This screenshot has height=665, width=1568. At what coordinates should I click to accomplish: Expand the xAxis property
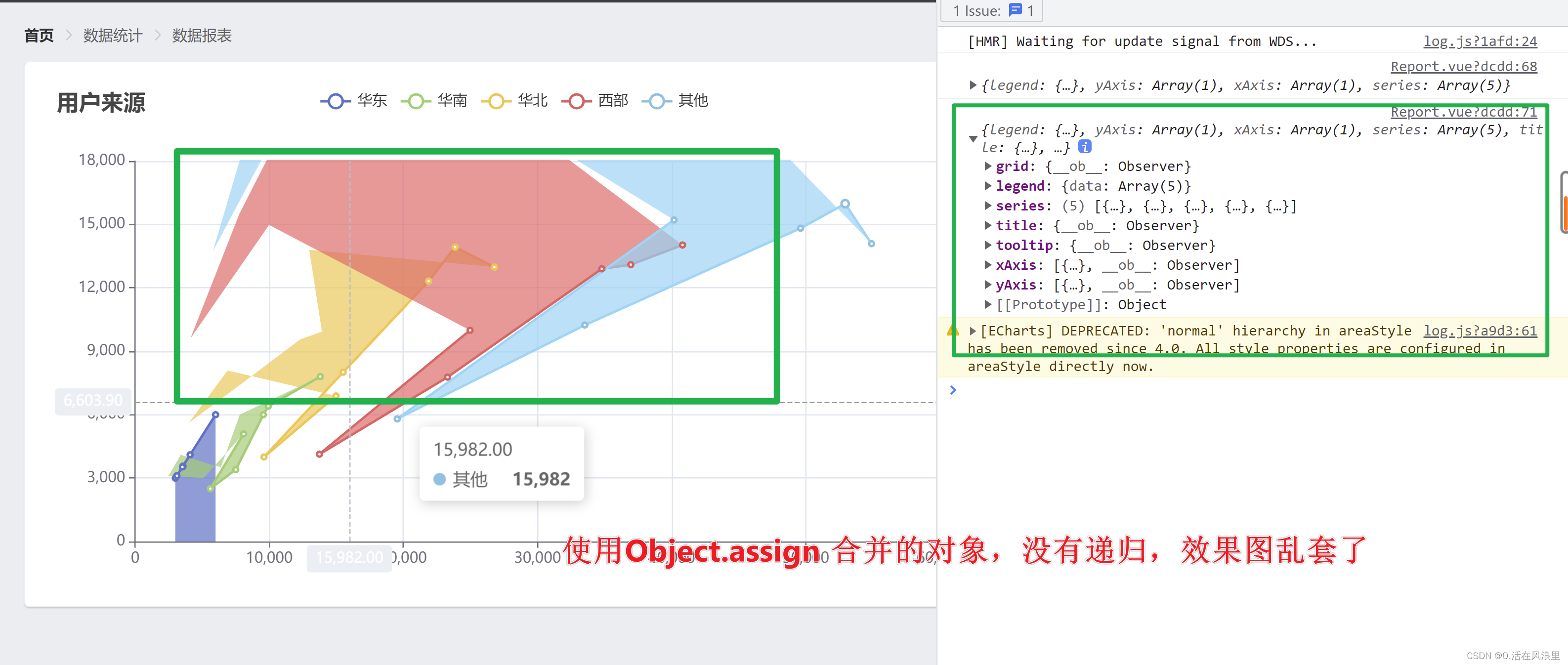(x=988, y=265)
